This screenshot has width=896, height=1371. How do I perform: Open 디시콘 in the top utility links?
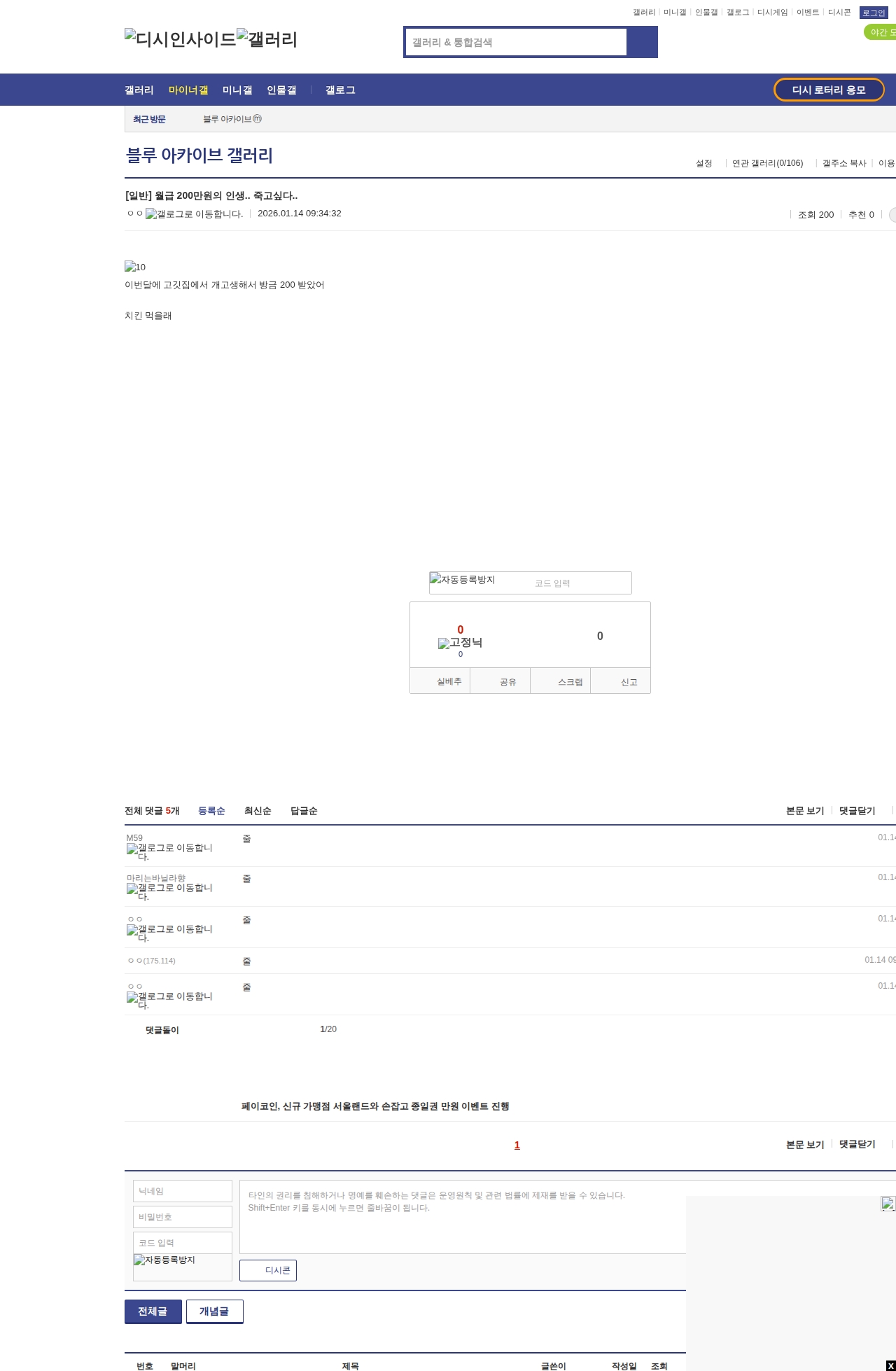[x=839, y=13]
